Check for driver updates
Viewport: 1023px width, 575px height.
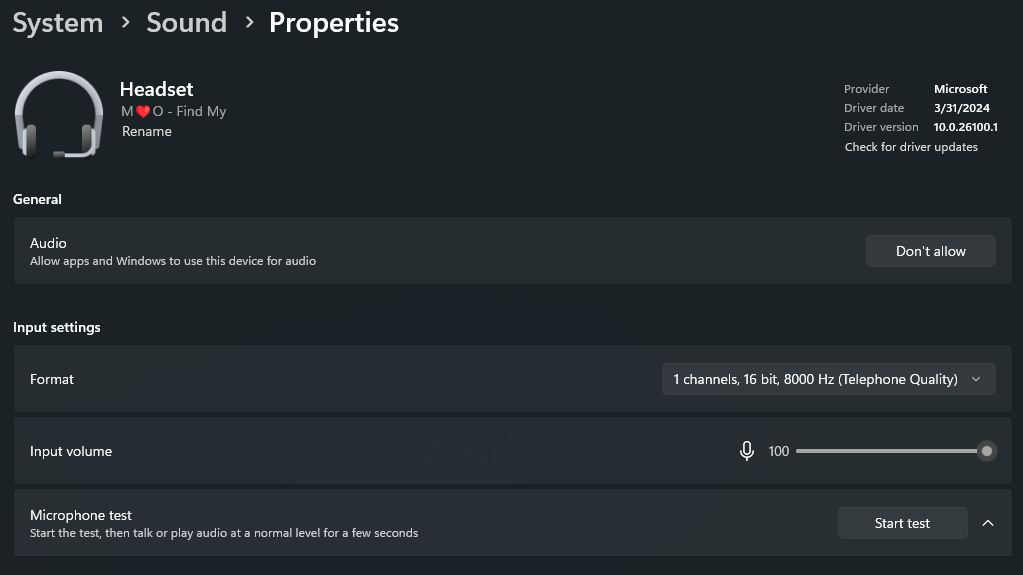(911, 147)
